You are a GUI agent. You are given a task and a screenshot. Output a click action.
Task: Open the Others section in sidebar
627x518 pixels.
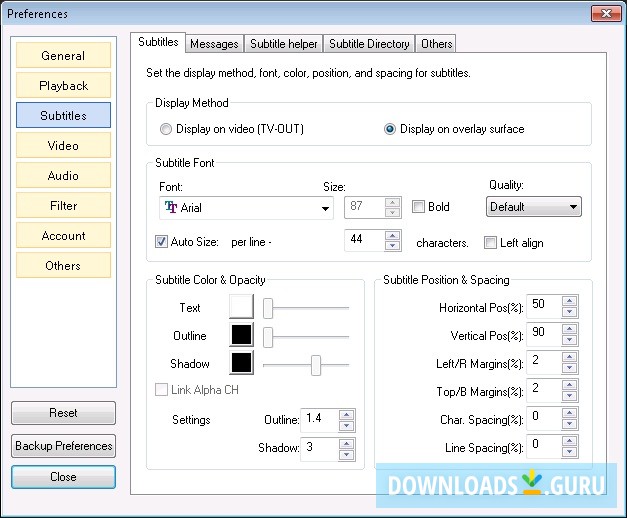tap(63, 265)
